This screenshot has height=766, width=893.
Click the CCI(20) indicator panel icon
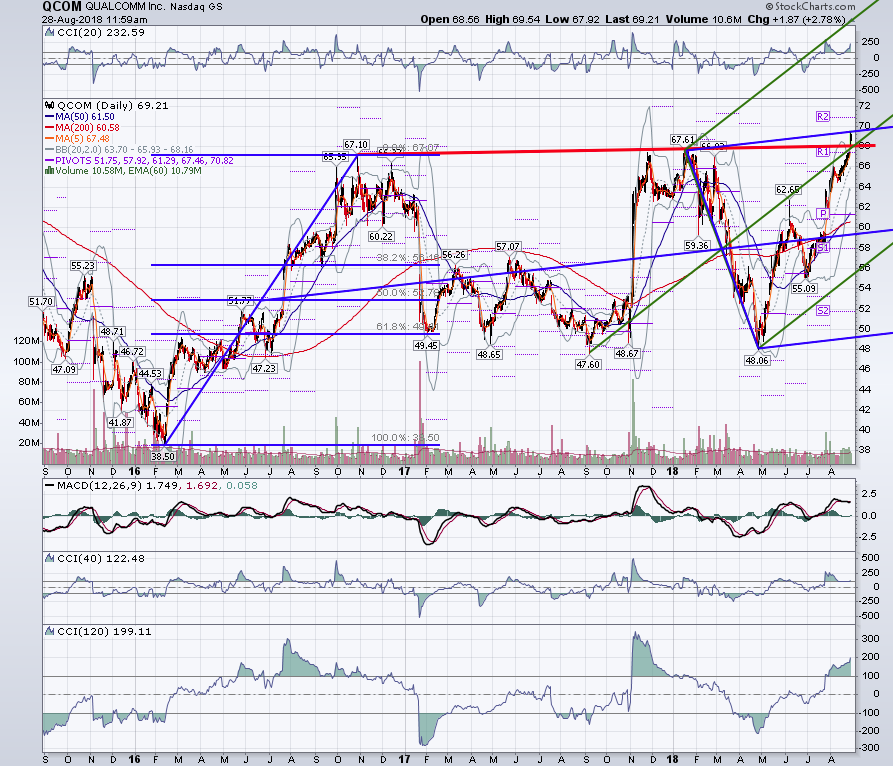point(50,33)
